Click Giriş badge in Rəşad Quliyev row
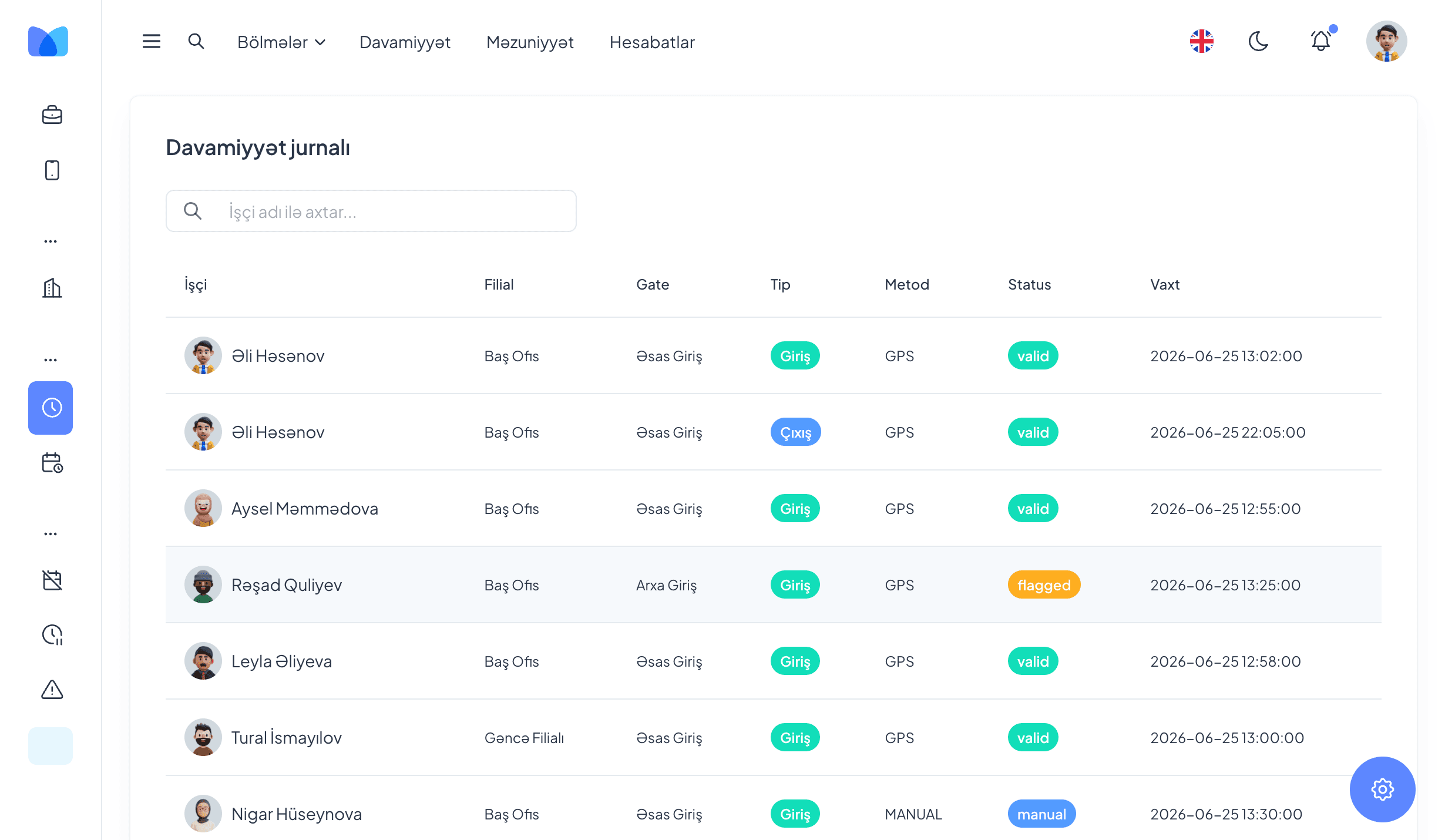1445x840 pixels. tap(795, 585)
